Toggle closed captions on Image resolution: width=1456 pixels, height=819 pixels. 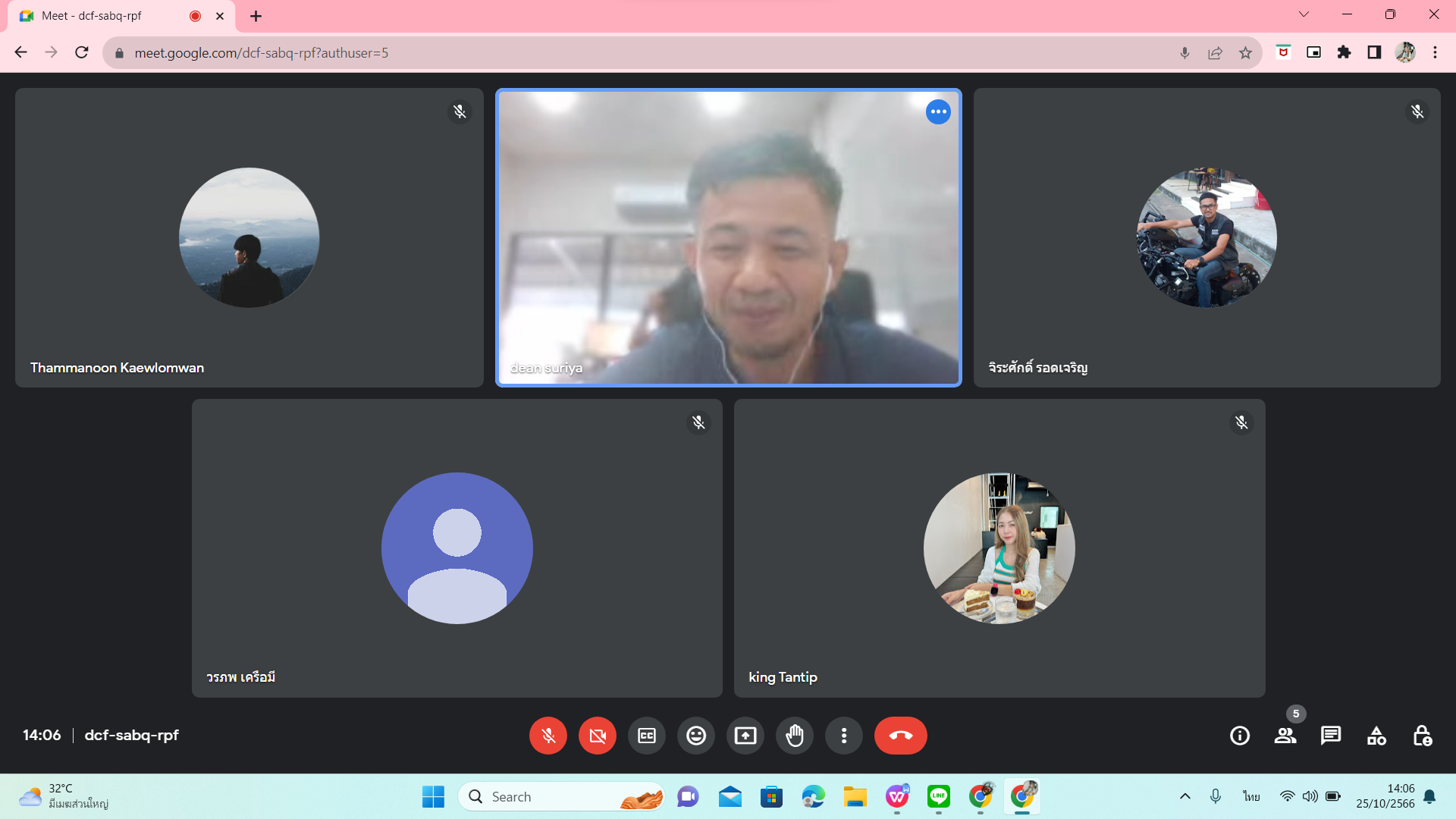click(x=647, y=736)
